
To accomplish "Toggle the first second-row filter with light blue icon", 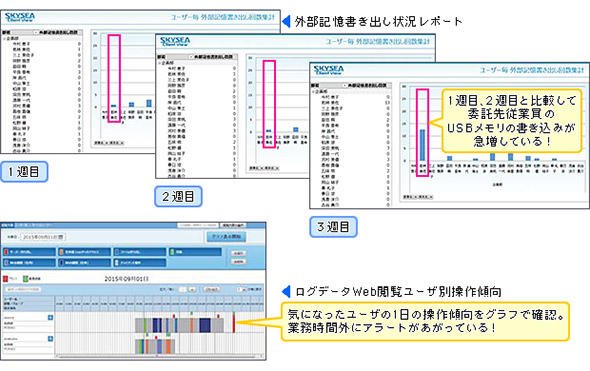I will (29, 263).
